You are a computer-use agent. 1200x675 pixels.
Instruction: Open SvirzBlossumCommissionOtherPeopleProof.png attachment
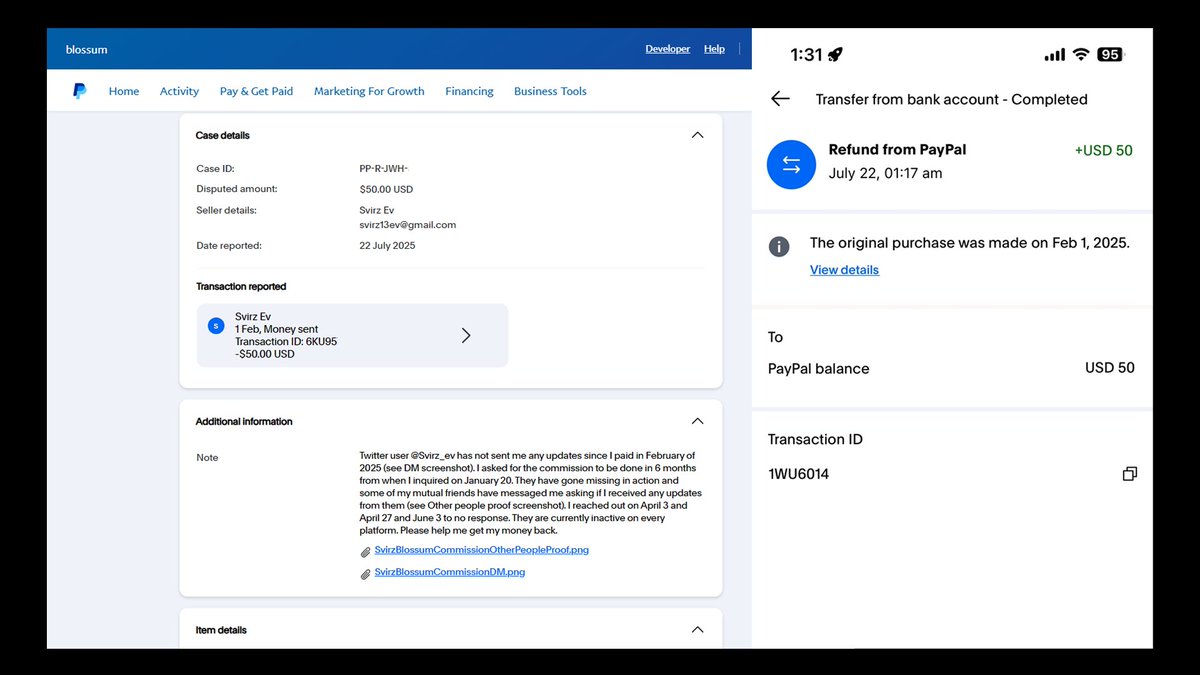(482, 550)
